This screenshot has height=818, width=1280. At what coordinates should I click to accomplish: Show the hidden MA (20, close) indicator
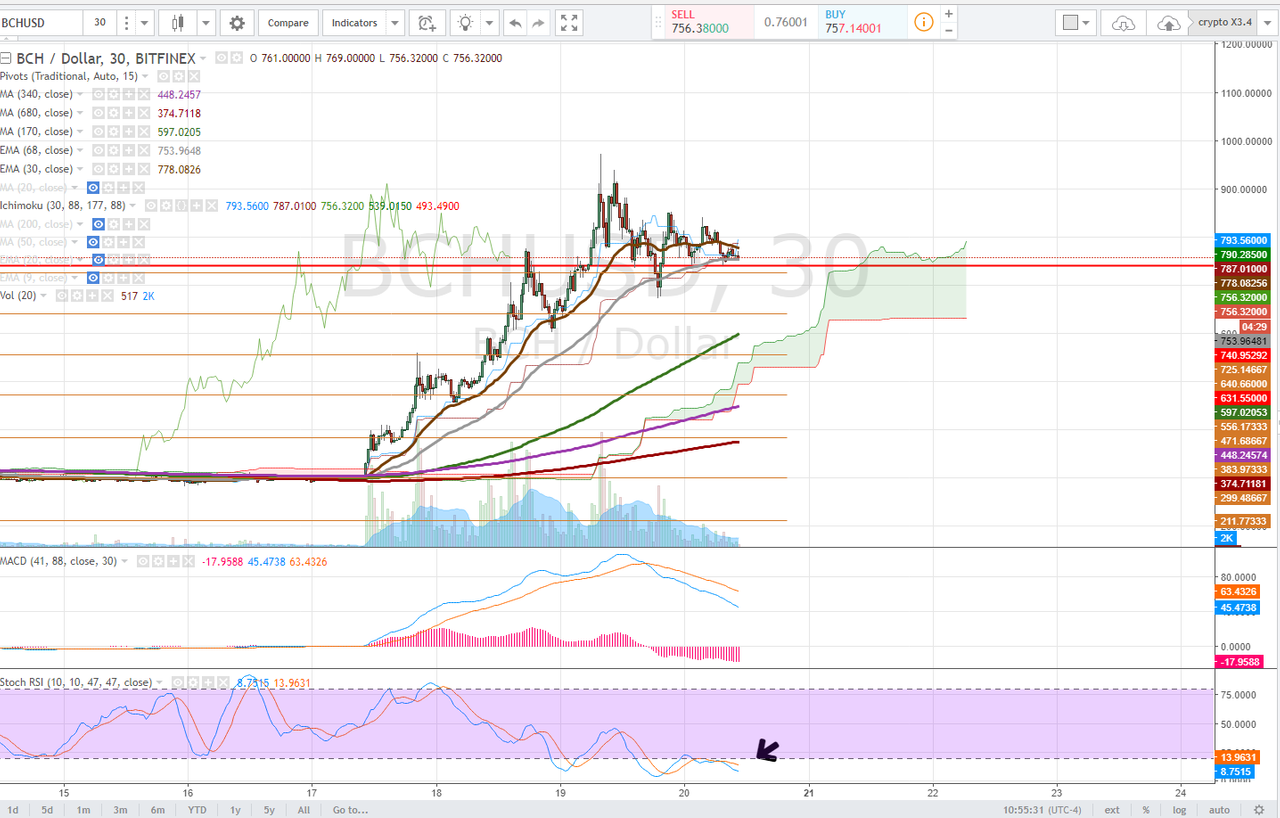click(x=93, y=187)
